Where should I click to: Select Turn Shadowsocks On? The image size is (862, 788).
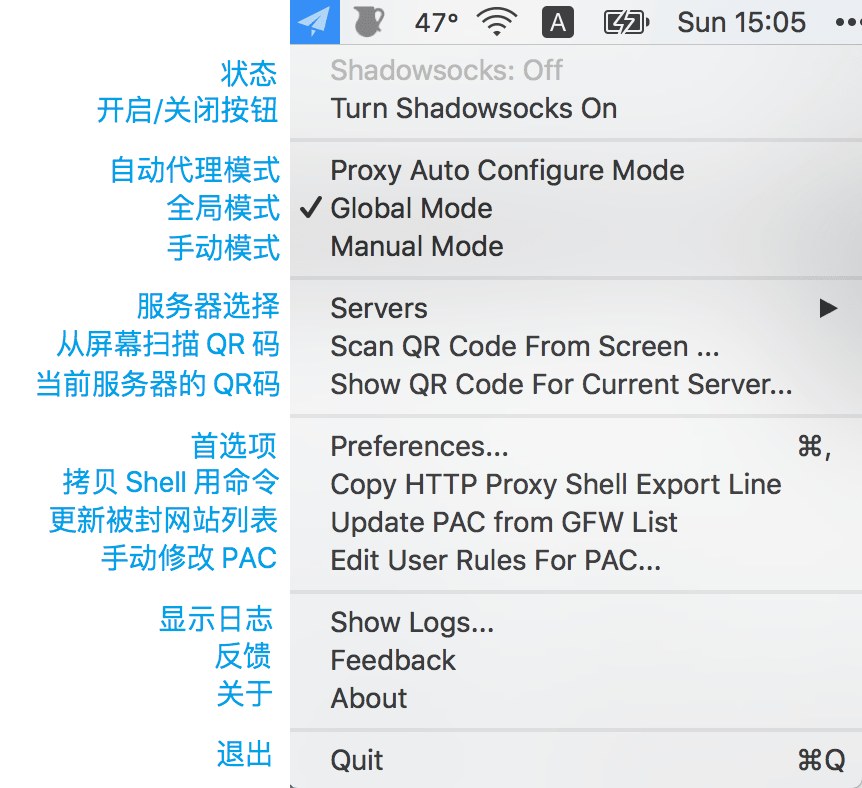pos(576,108)
